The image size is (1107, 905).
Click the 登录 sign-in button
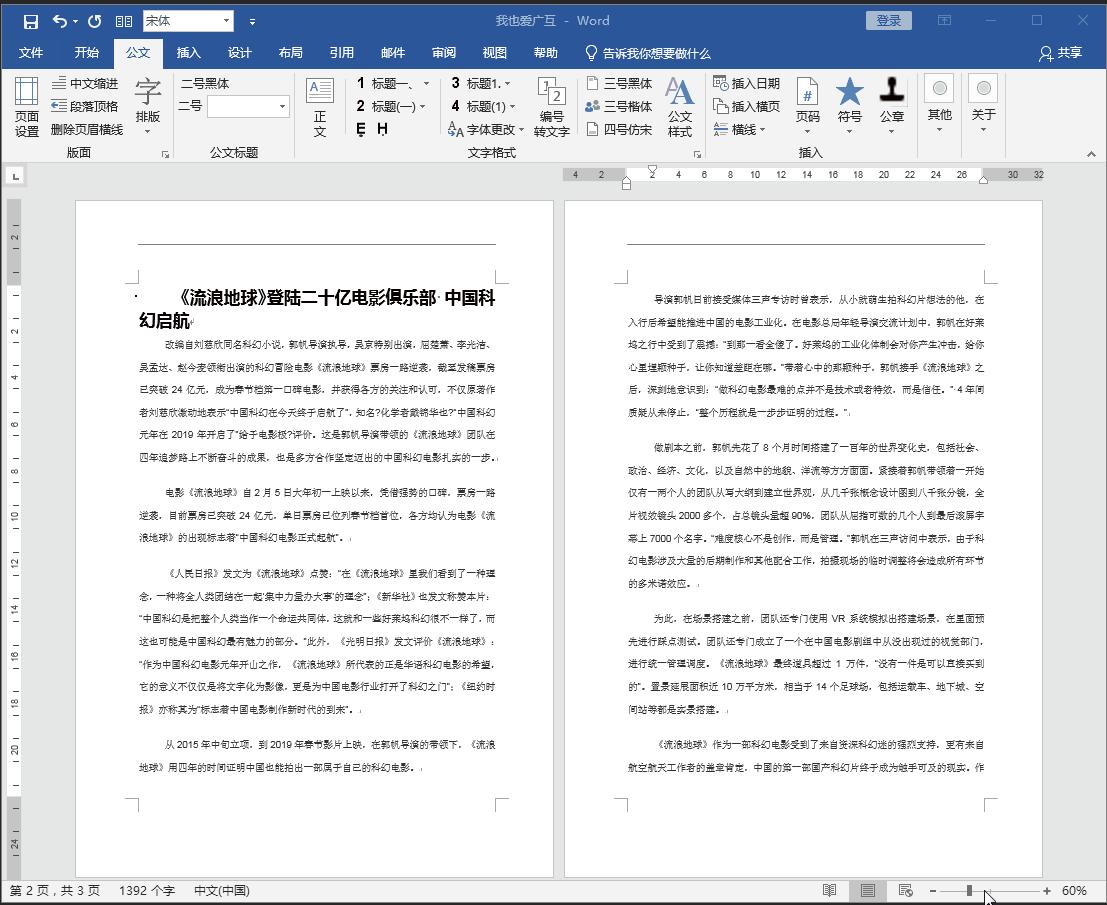click(x=888, y=19)
